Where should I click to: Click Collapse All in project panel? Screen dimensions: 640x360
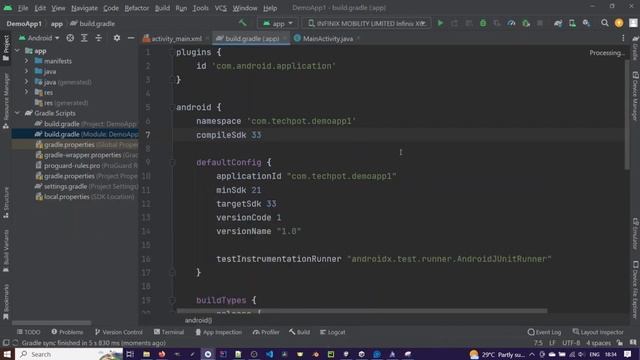98,38
